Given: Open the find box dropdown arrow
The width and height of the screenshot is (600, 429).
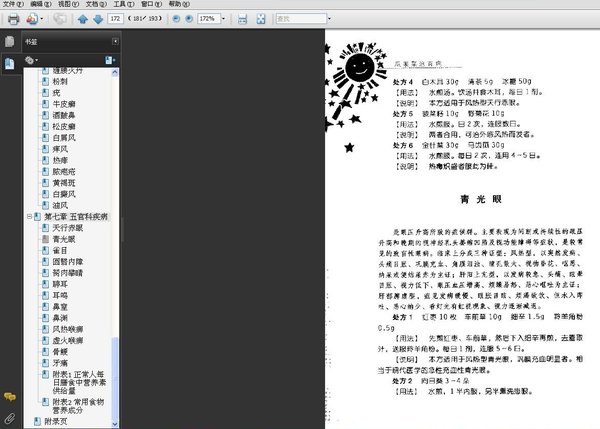Looking at the screenshot, I should click(x=329, y=18).
